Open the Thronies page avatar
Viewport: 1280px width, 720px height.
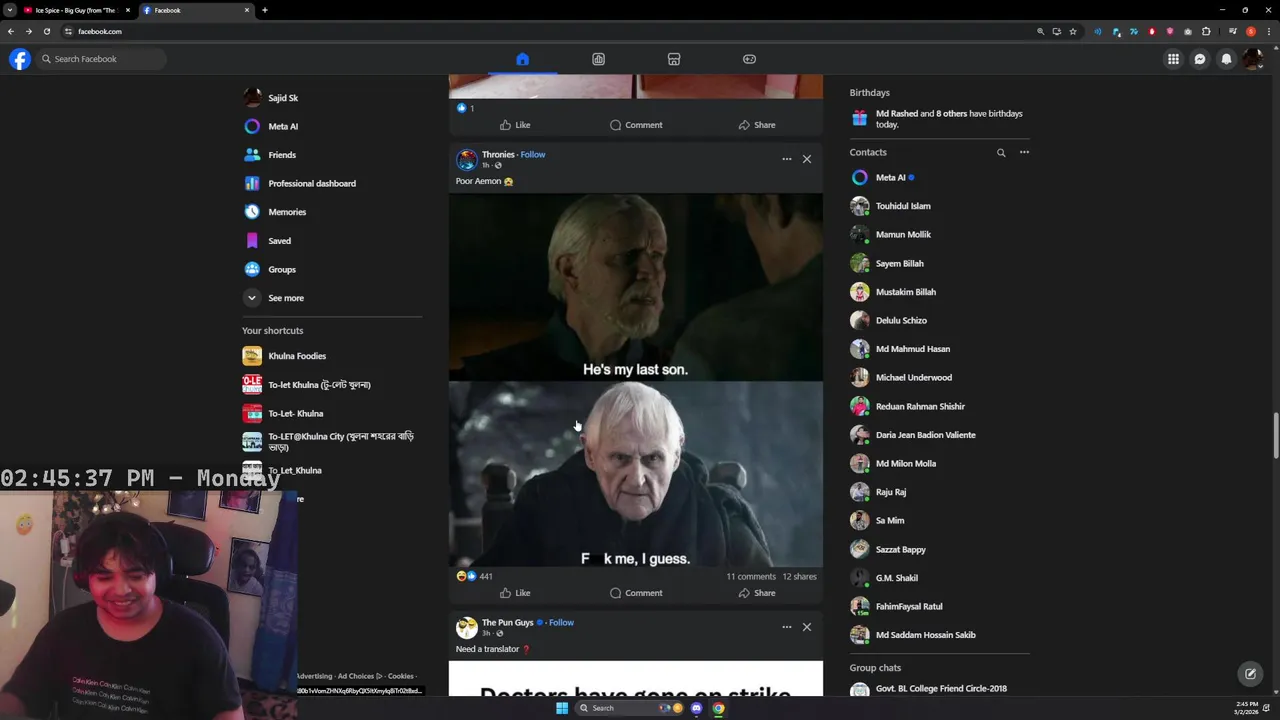[466, 159]
